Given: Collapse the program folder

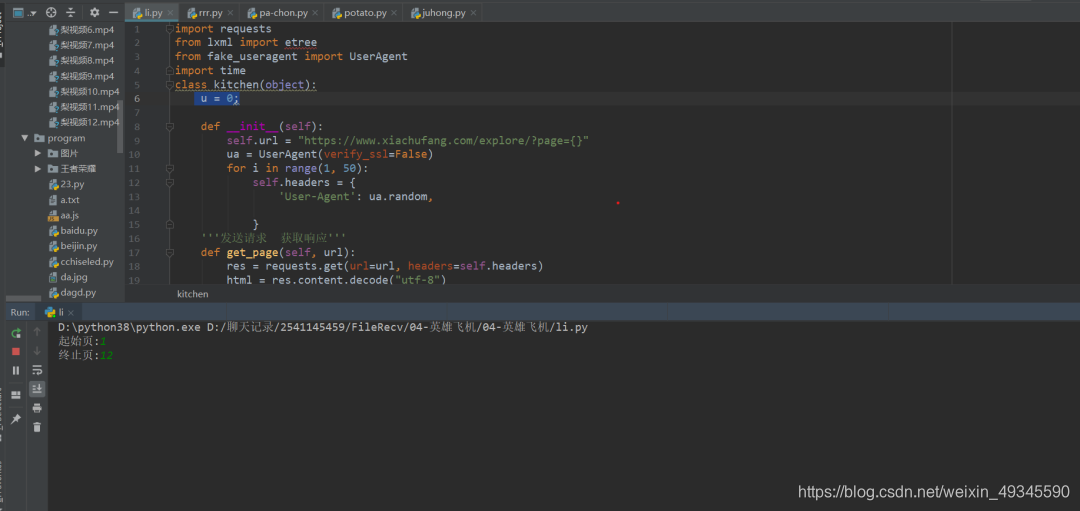Looking at the screenshot, I should [x=25, y=138].
